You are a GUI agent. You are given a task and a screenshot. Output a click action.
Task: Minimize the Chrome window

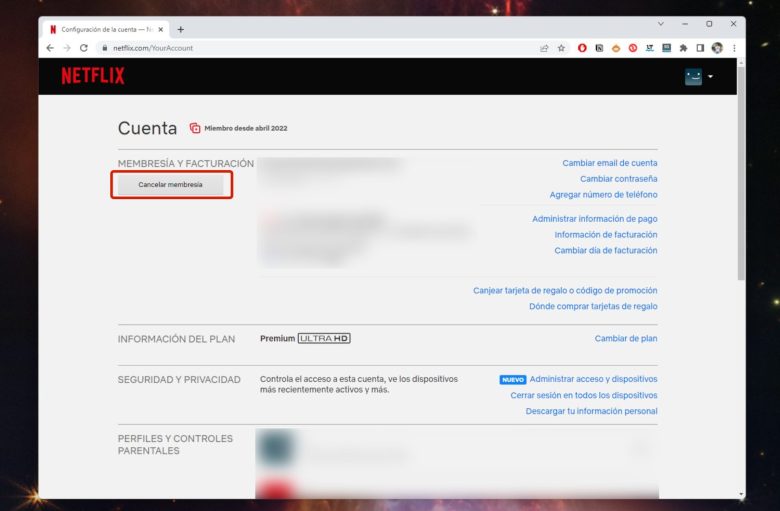coord(685,24)
